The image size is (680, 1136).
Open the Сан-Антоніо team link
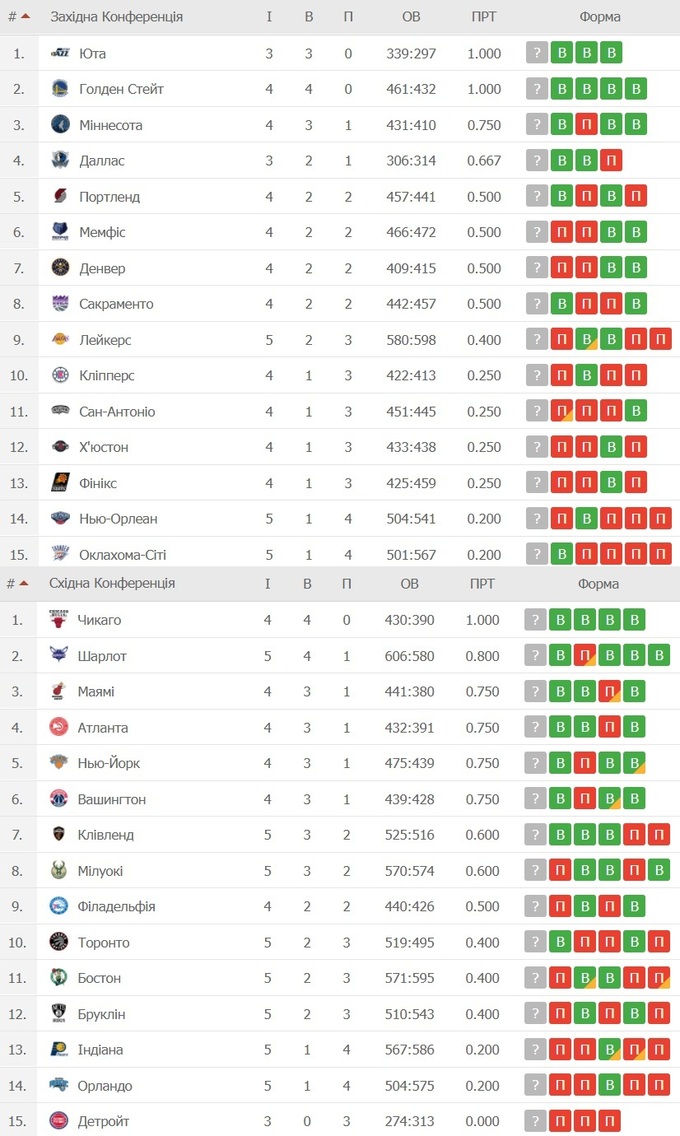point(117,412)
